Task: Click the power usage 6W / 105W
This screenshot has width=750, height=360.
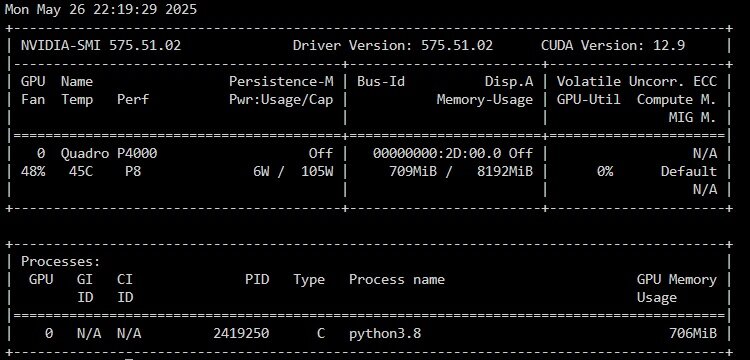Action: click(x=293, y=172)
